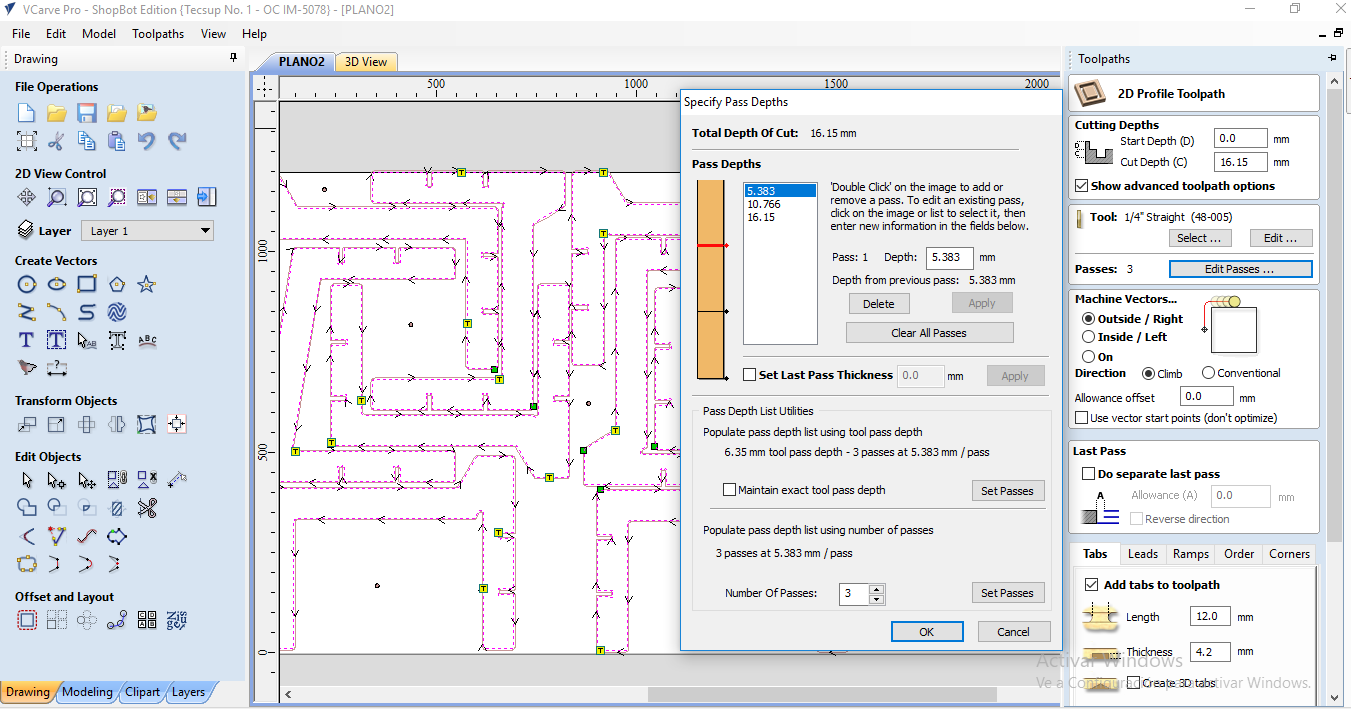The width and height of the screenshot is (1351, 709).
Task: Open the Toolpaths menu
Action: click(158, 33)
